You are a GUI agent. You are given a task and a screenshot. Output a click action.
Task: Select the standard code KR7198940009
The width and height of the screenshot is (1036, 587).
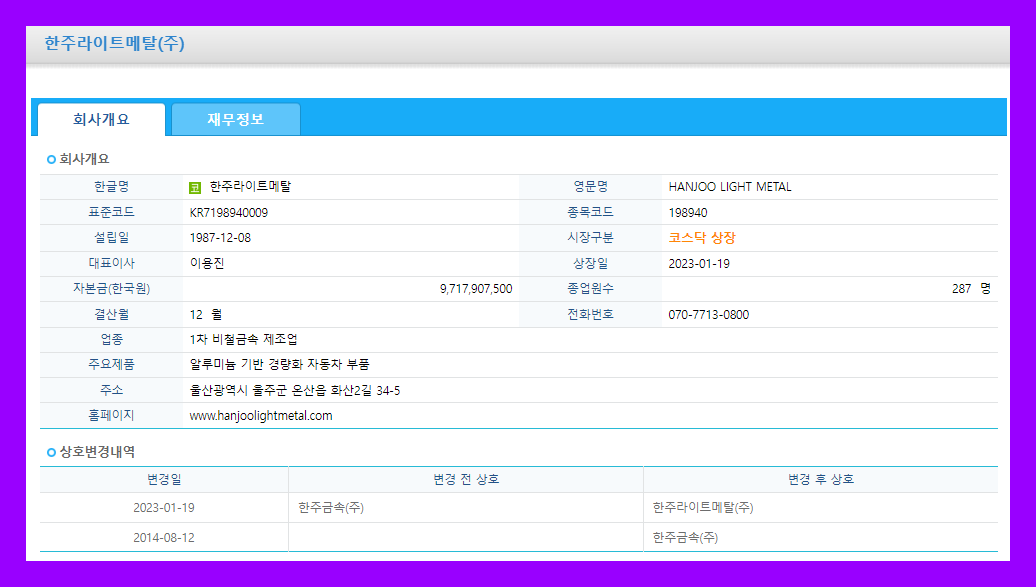tap(229, 213)
